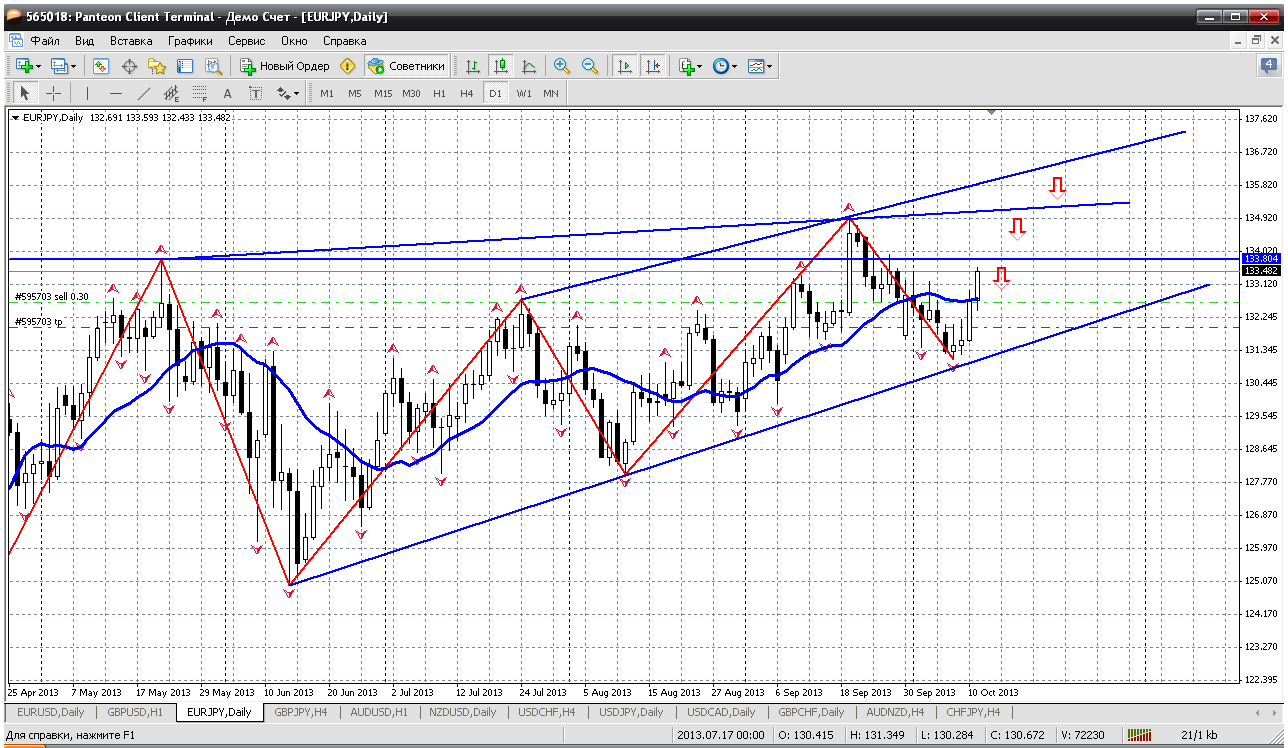This screenshot has height=748, width=1288.
Task: Click the Новый Ордер button
Action: pyautogui.click(x=285, y=66)
